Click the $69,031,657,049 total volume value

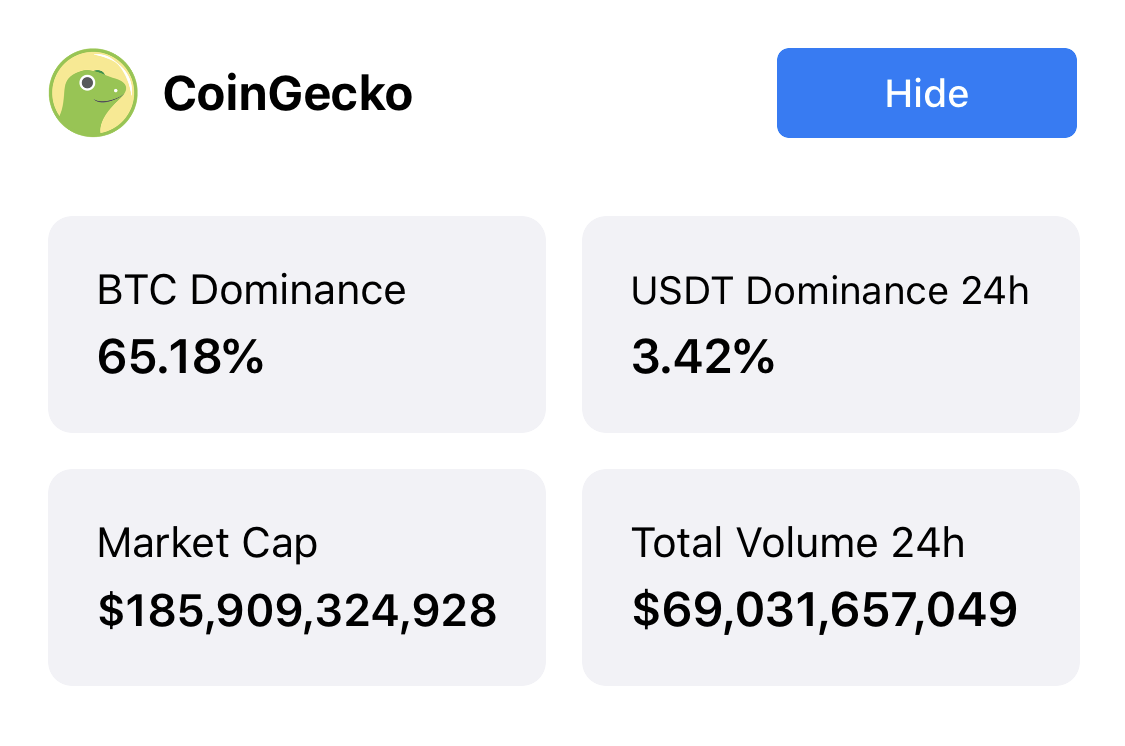pos(824,610)
